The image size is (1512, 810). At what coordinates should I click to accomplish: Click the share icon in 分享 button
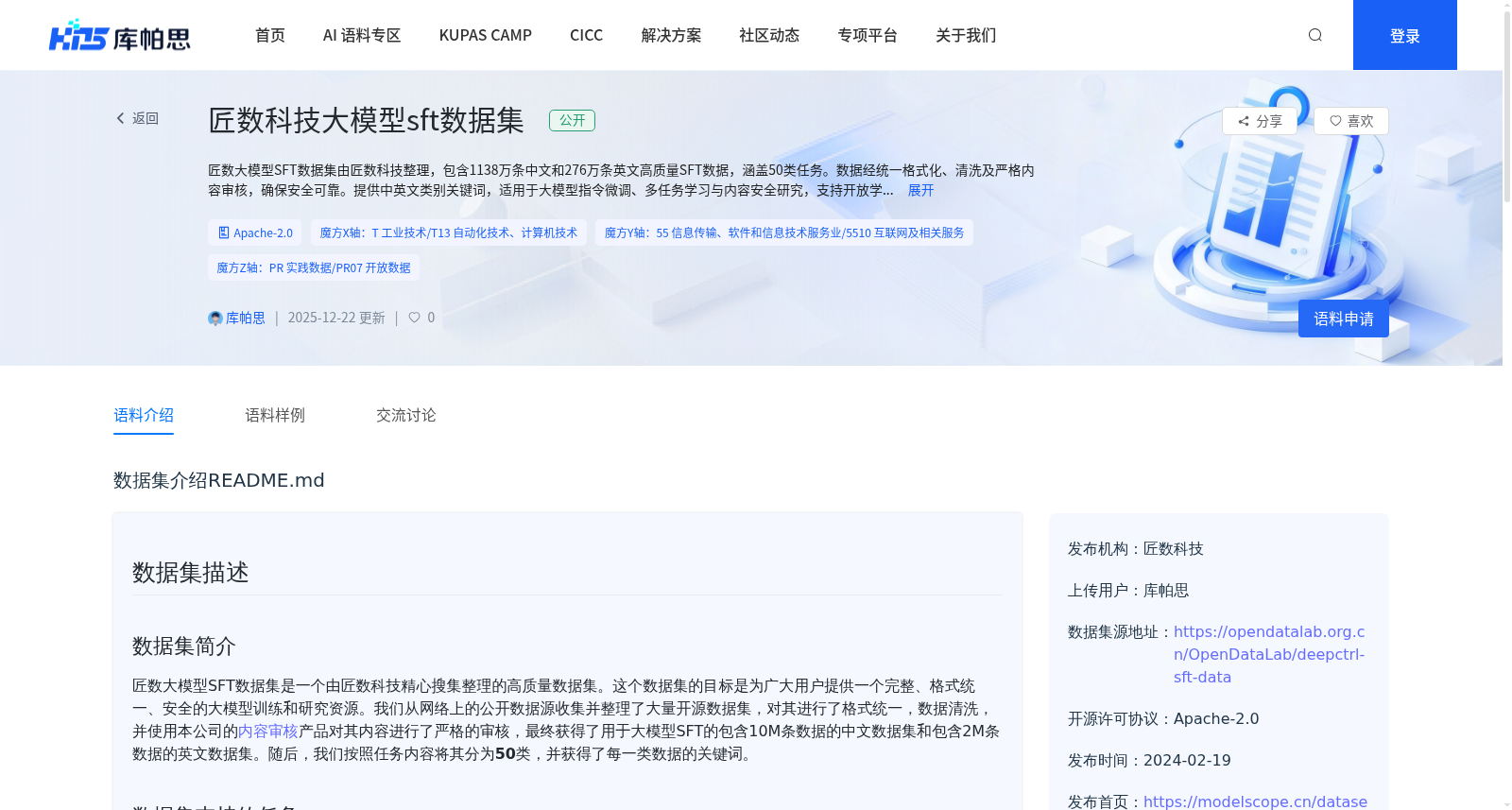pyautogui.click(x=1244, y=121)
